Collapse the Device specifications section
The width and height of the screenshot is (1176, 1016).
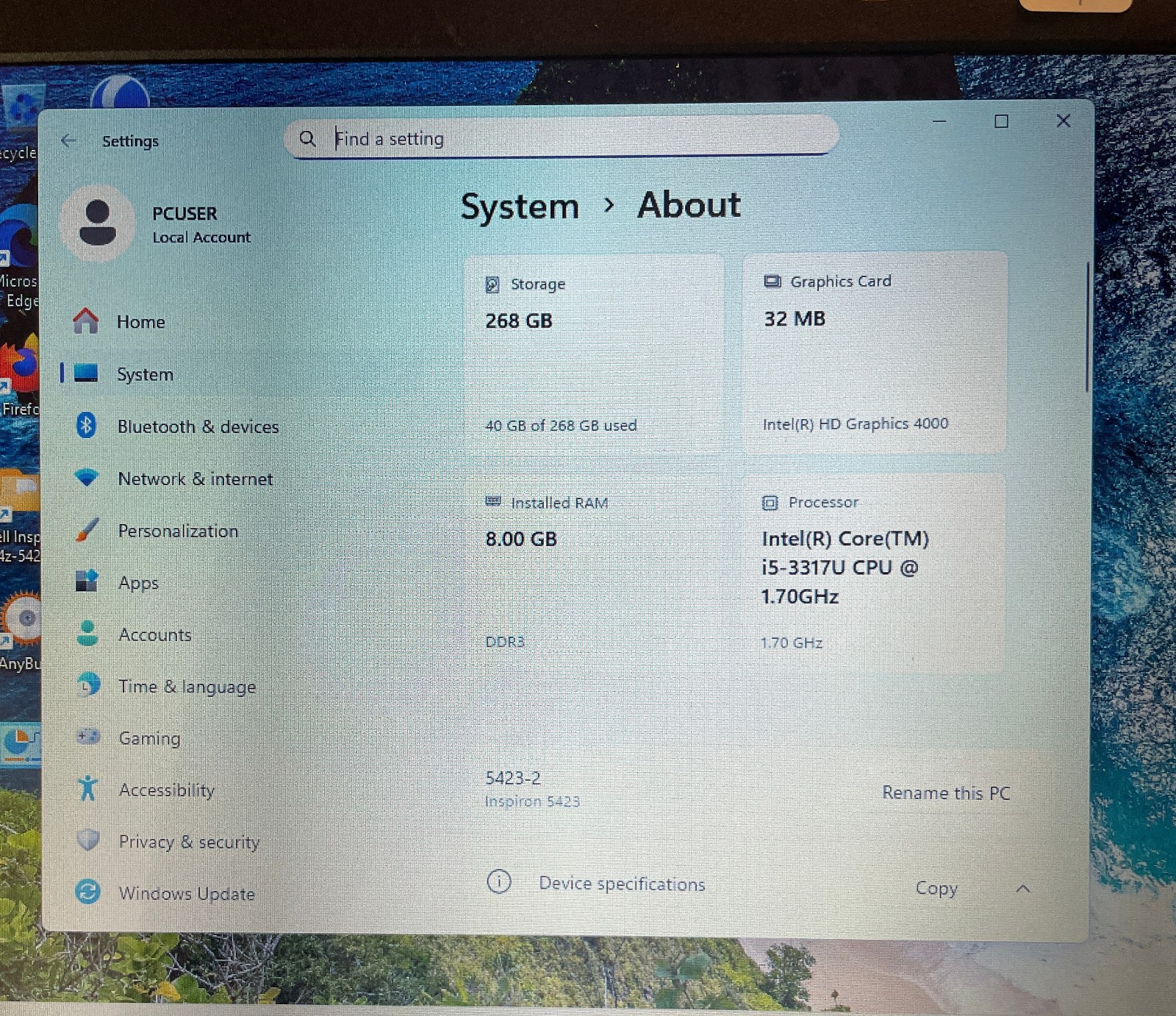click(1022, 889)
